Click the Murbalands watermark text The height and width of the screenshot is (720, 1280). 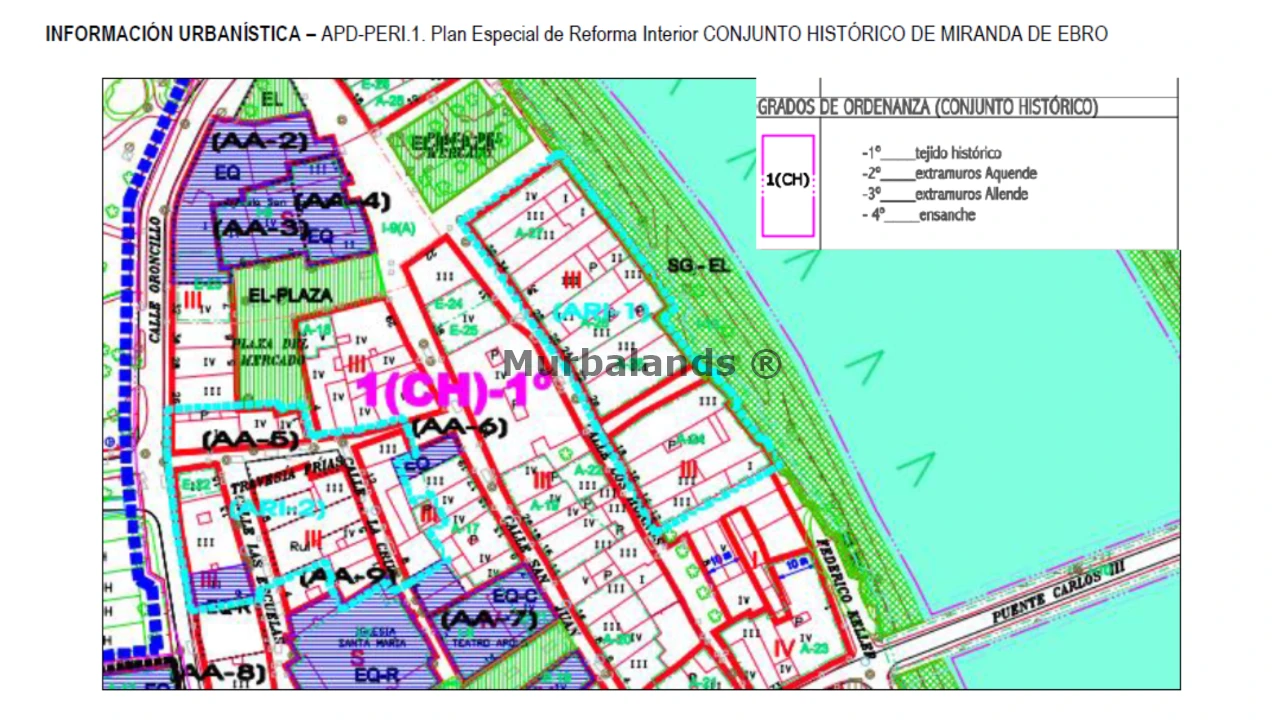point(641,363)
